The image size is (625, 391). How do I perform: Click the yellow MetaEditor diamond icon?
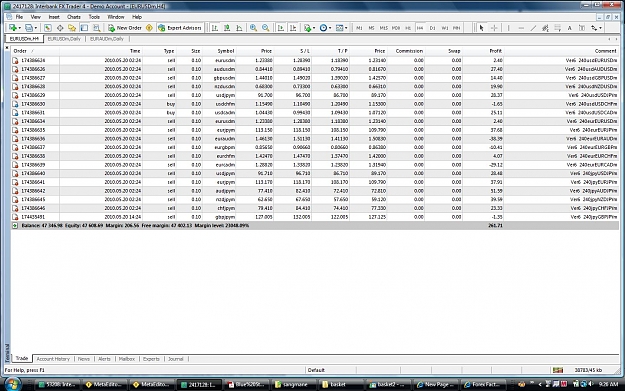pos(149,28)
